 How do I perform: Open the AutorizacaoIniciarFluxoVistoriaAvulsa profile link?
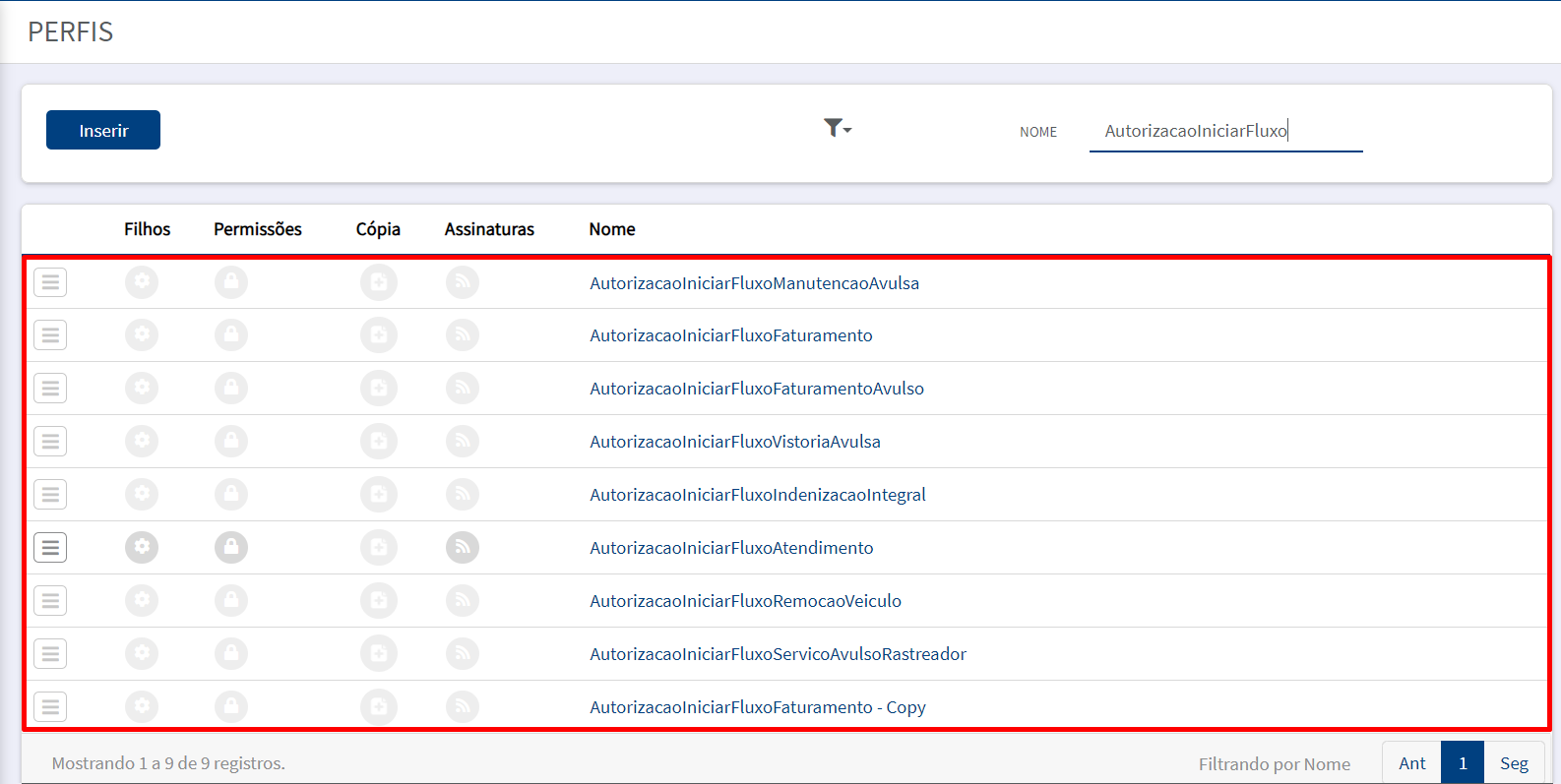click(735, 442)
